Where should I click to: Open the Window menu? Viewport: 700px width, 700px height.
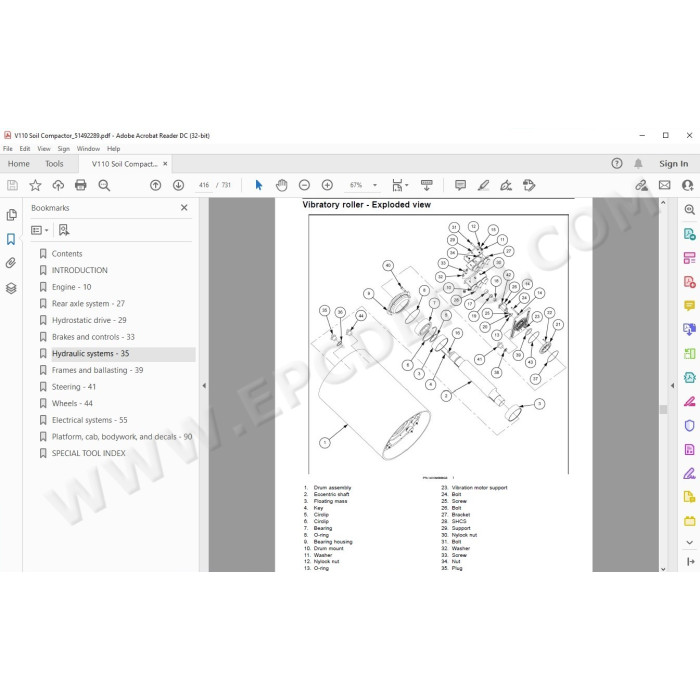tap(88, 149)
